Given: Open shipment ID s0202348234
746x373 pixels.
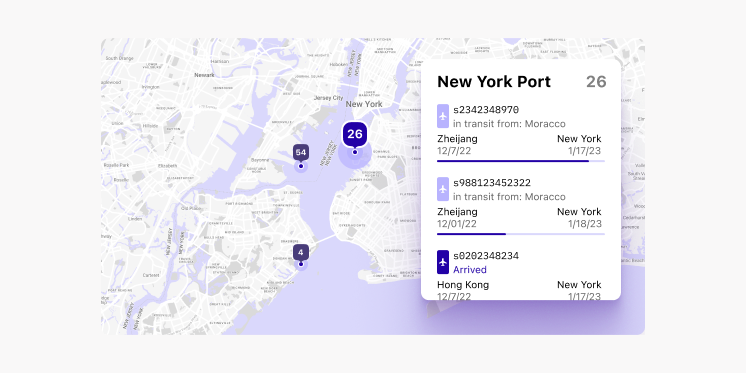Looking at the screenshot, I should point(486,256).
